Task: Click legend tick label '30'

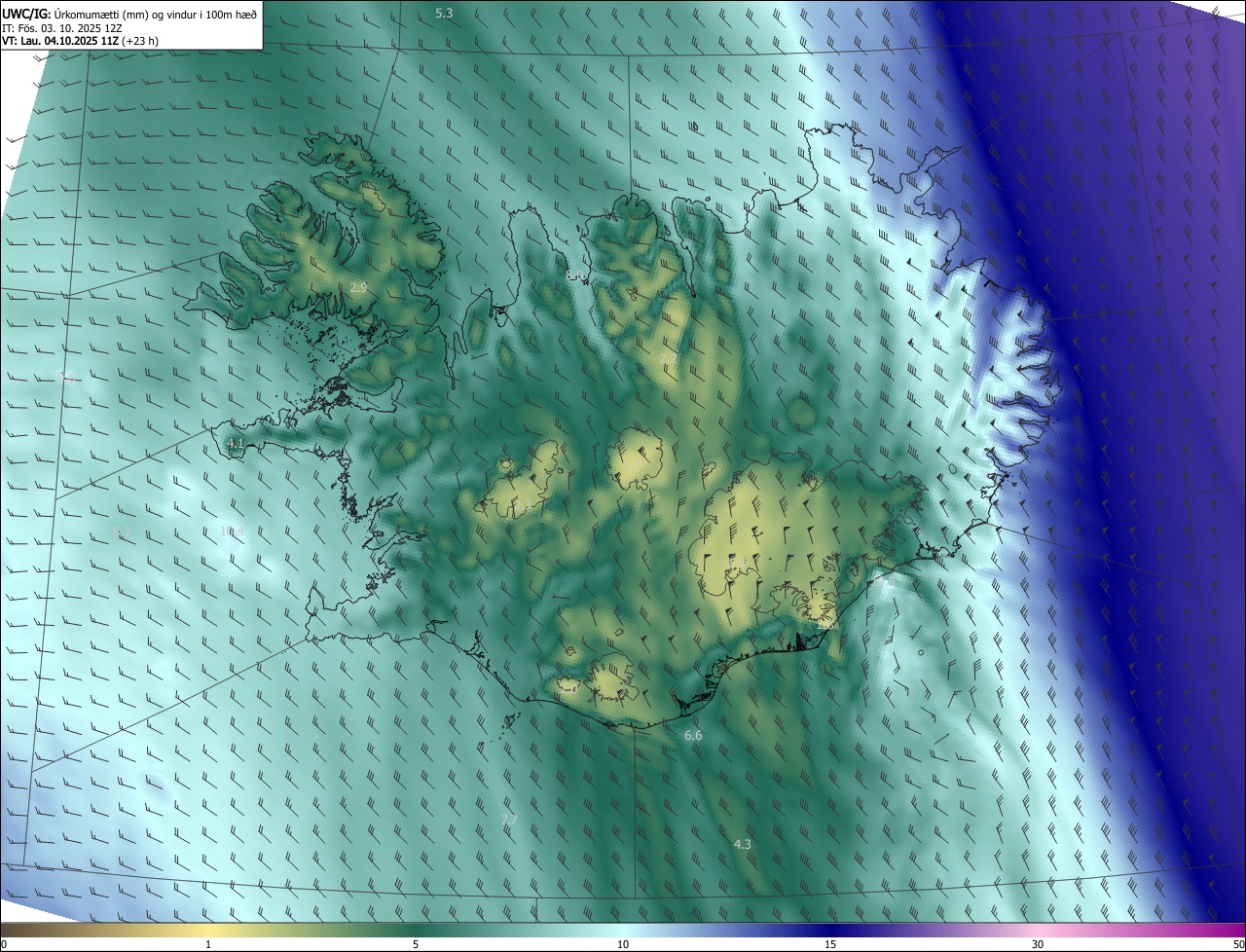Action: 1038,945
